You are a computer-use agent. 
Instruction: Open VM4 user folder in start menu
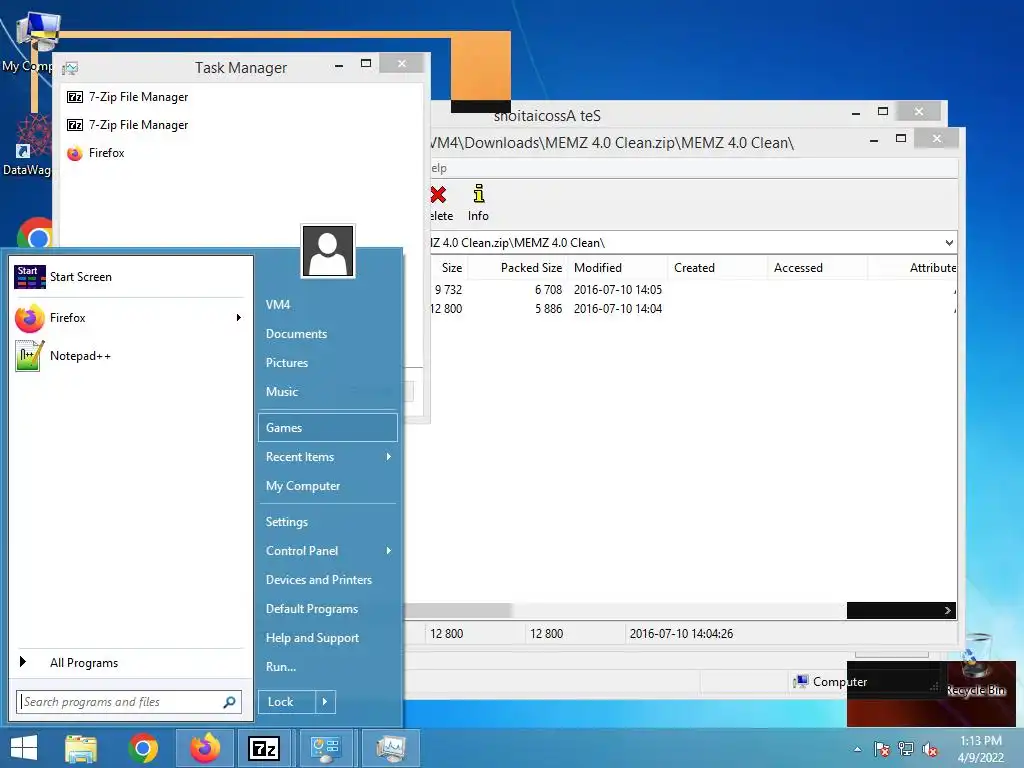coord(327,305)
